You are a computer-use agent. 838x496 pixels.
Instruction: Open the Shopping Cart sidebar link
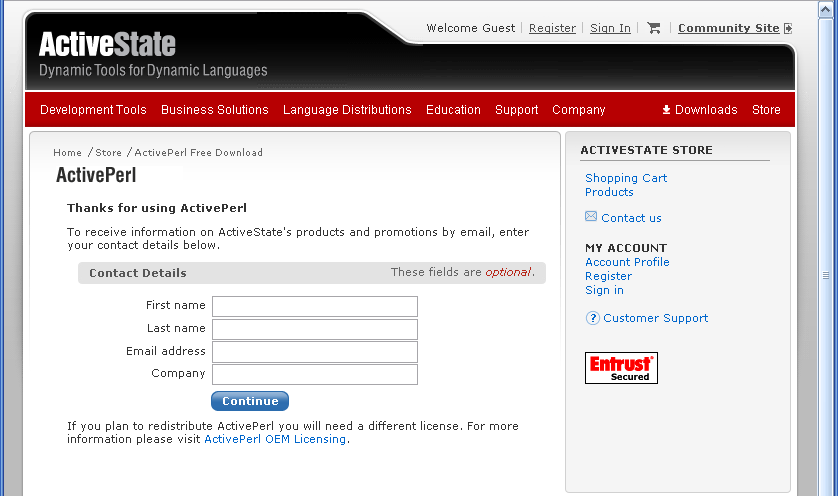pos(626,178)
